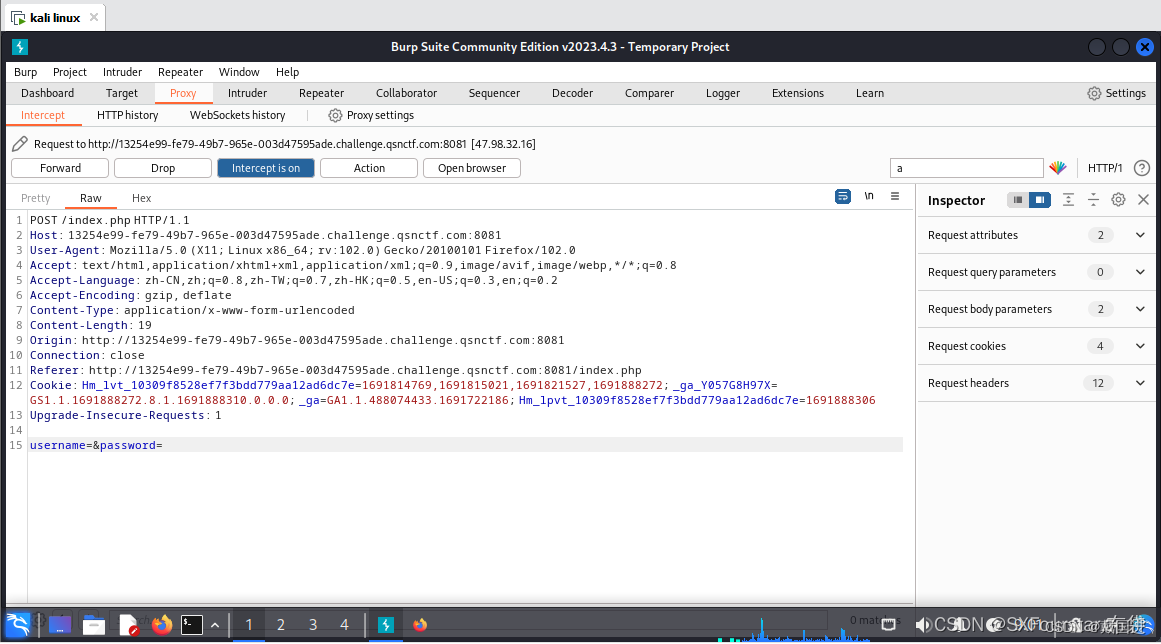Switch to the Intruder tool tab
The width and height of the screenshot is (1161, 644).
coord(247,93)
